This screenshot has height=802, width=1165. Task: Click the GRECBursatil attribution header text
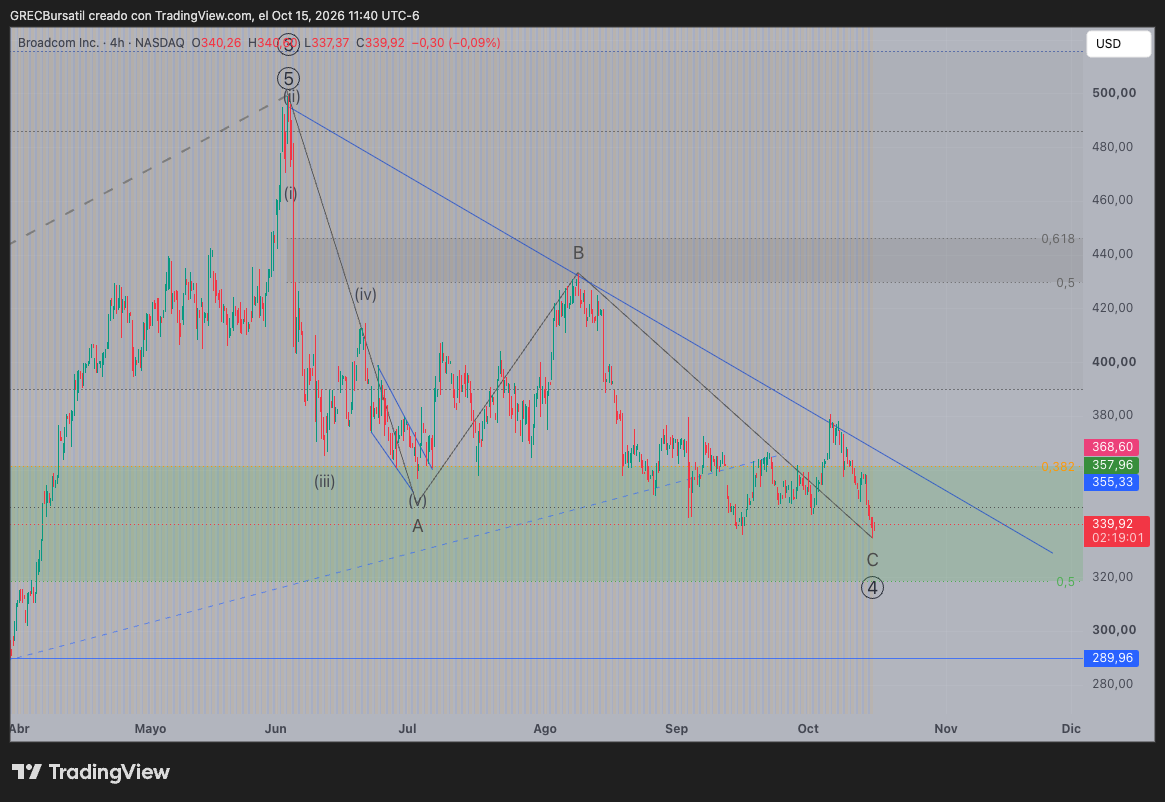[214, 16]
